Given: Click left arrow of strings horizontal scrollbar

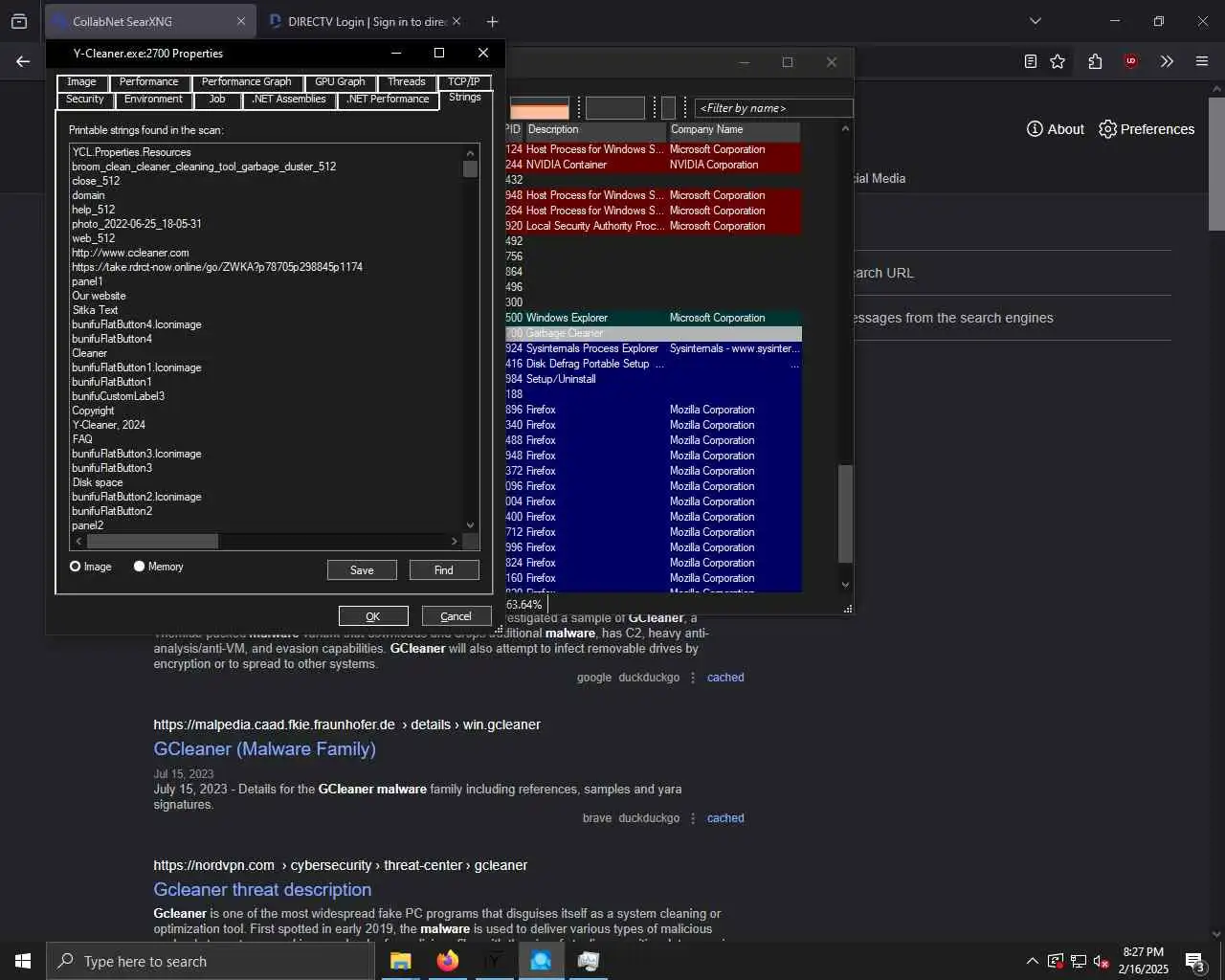Looking at the screenshot, I should point(78,541).
